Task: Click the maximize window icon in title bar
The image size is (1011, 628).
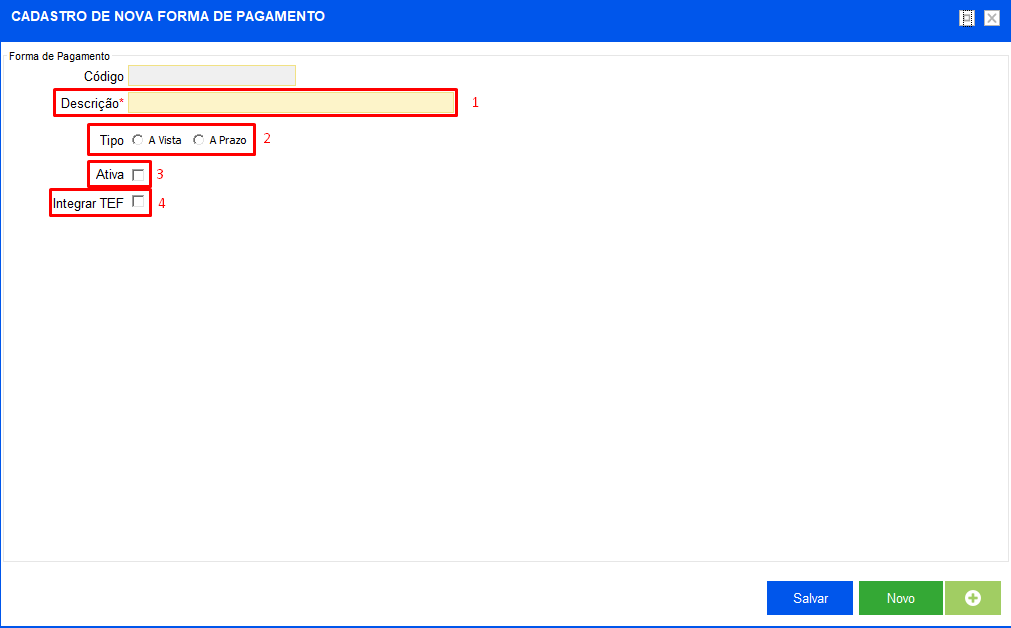Action: (x=967, y=18)
